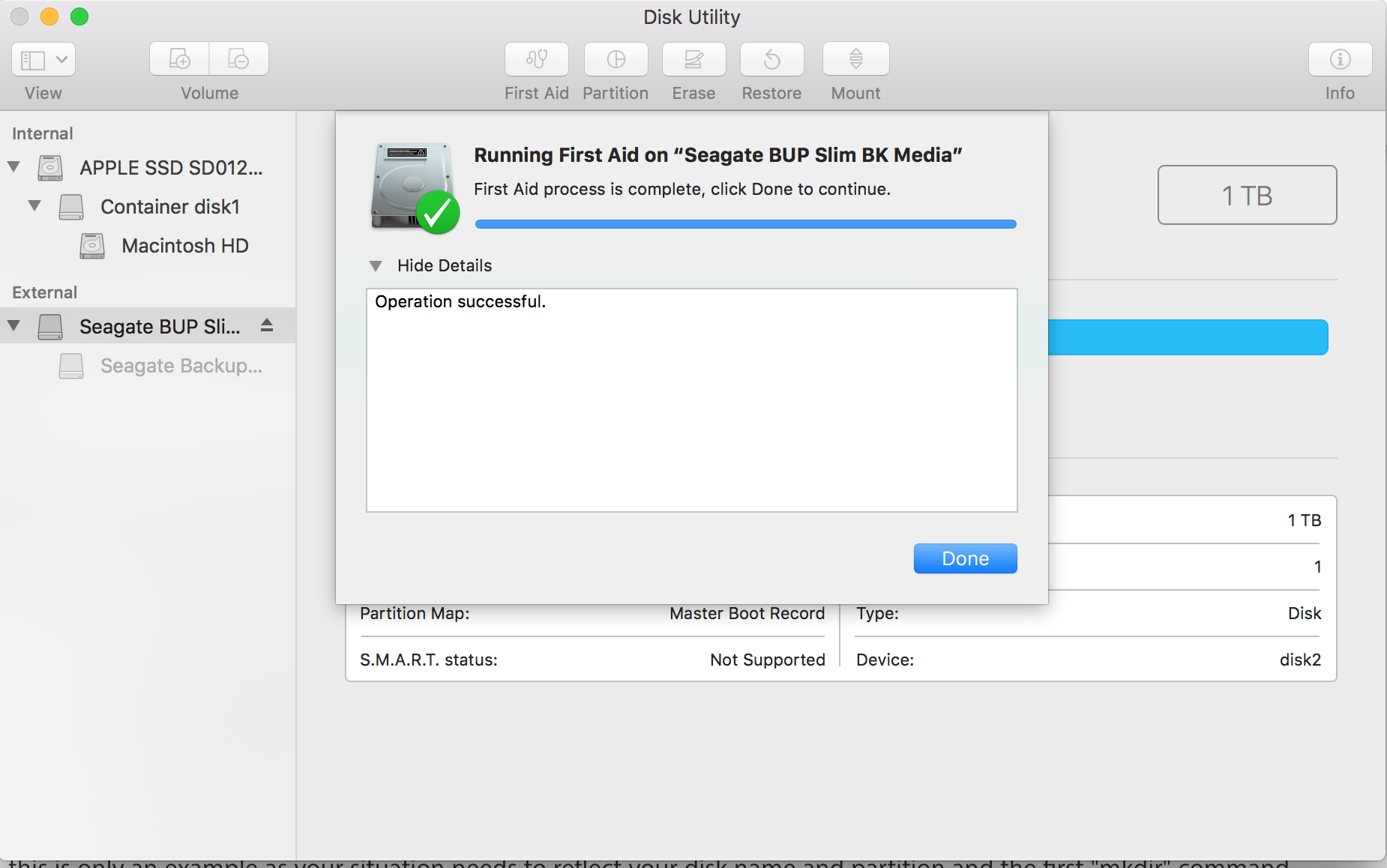
Task: Click the 'First Aid process is complete' message
Action: 682,189
